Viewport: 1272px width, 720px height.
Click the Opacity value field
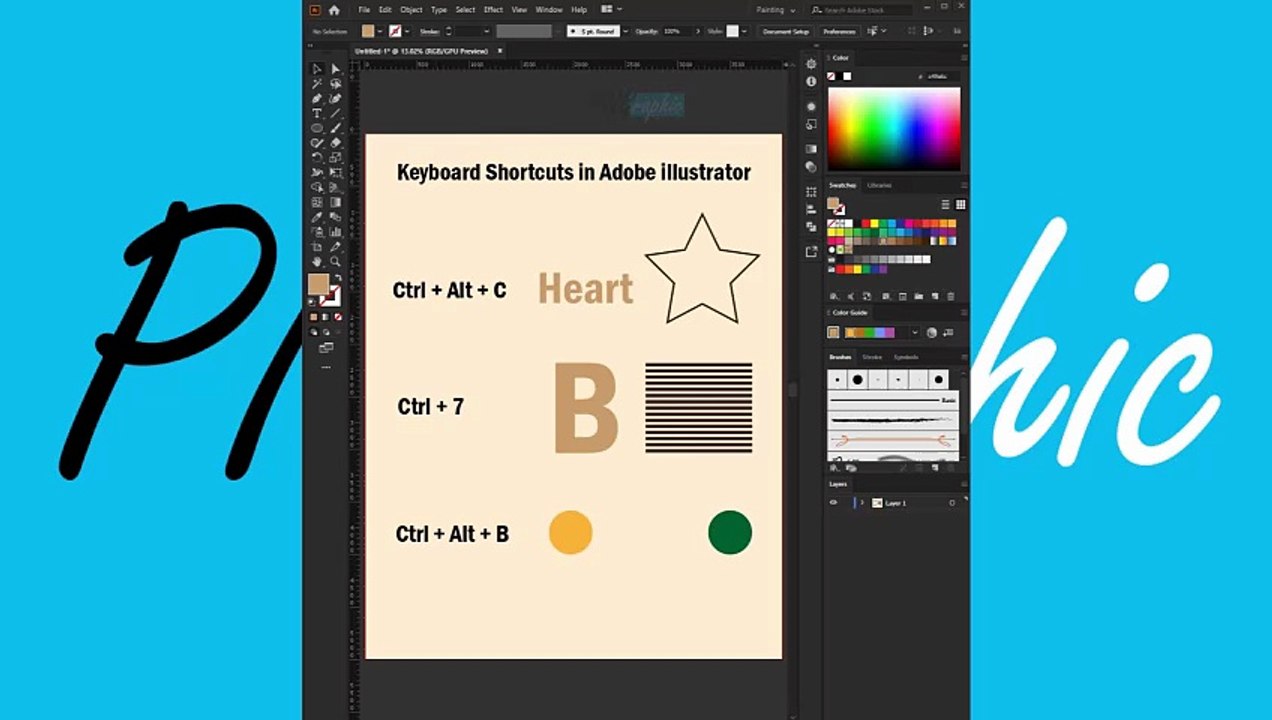(x=676, y=31)
